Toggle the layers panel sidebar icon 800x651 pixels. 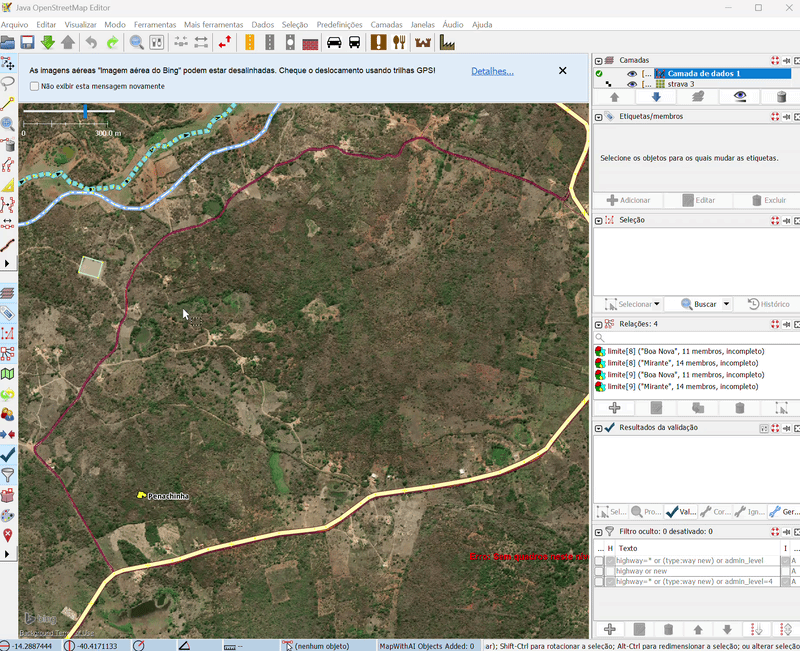(8, 293)
